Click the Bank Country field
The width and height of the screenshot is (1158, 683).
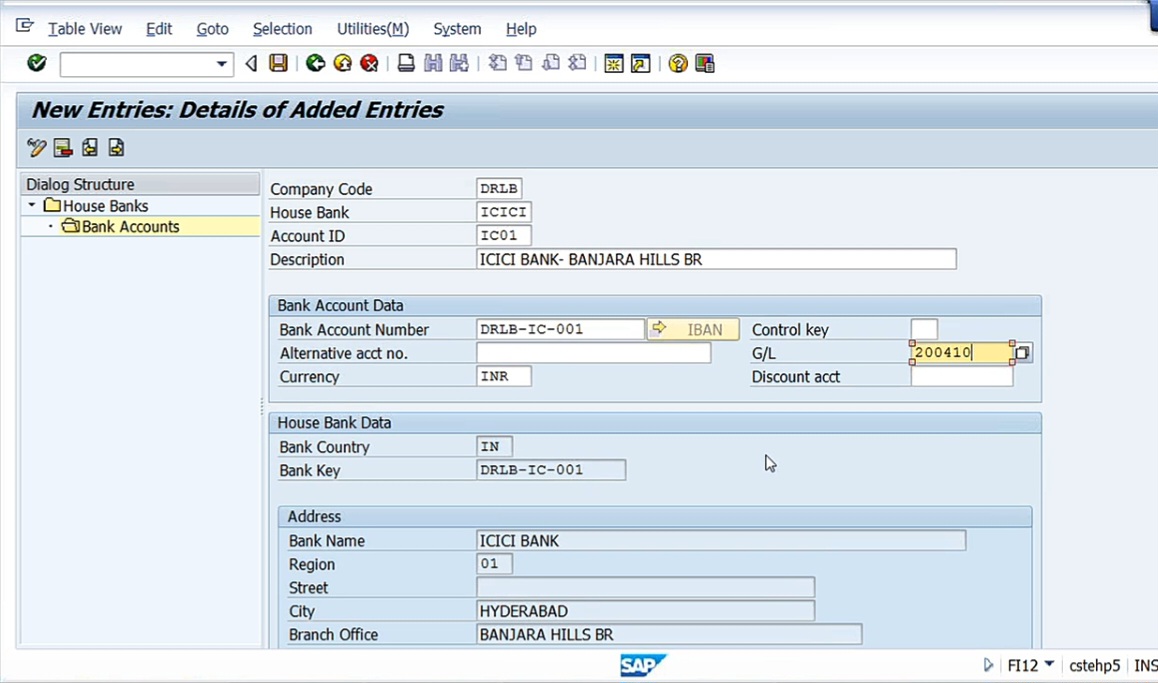[x=494, y=447]
